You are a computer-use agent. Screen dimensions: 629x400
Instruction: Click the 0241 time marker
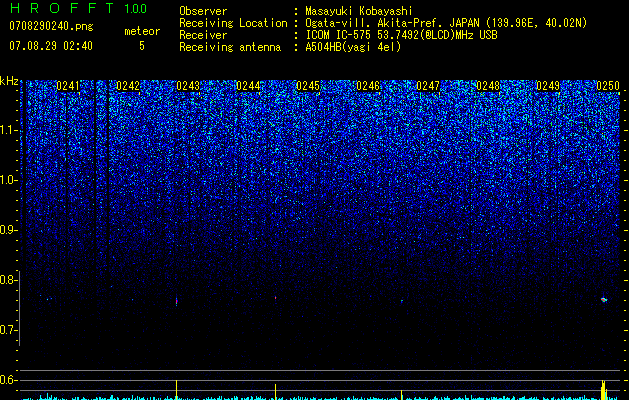pos(68,86)
